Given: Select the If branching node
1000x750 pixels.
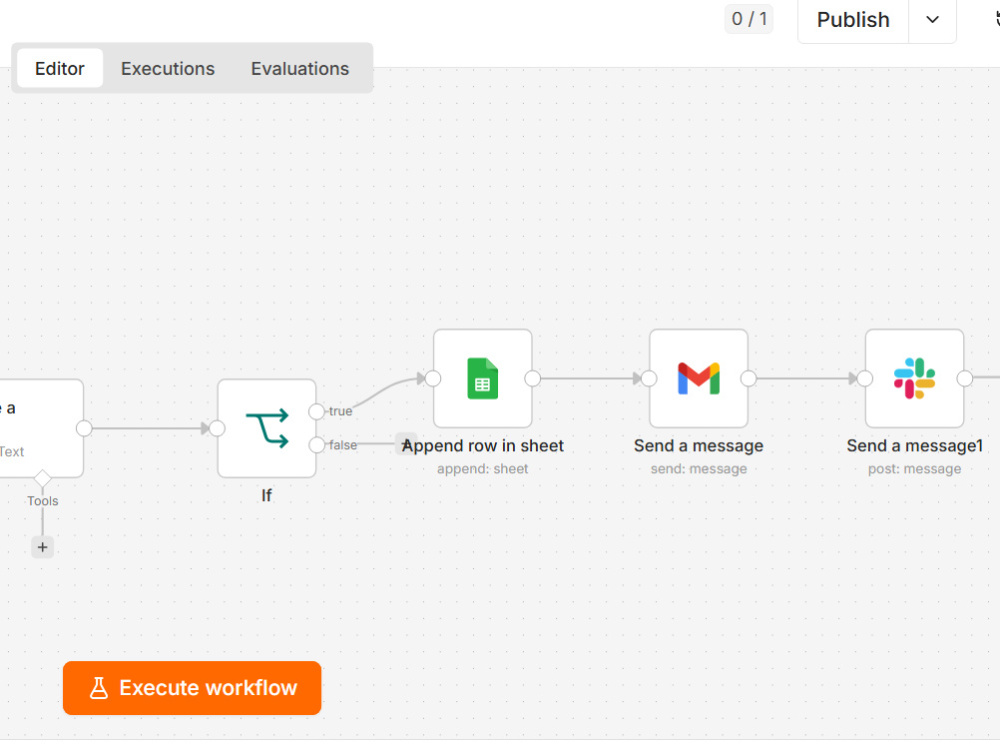Looking at the screenshot, I should coord(267,428).
